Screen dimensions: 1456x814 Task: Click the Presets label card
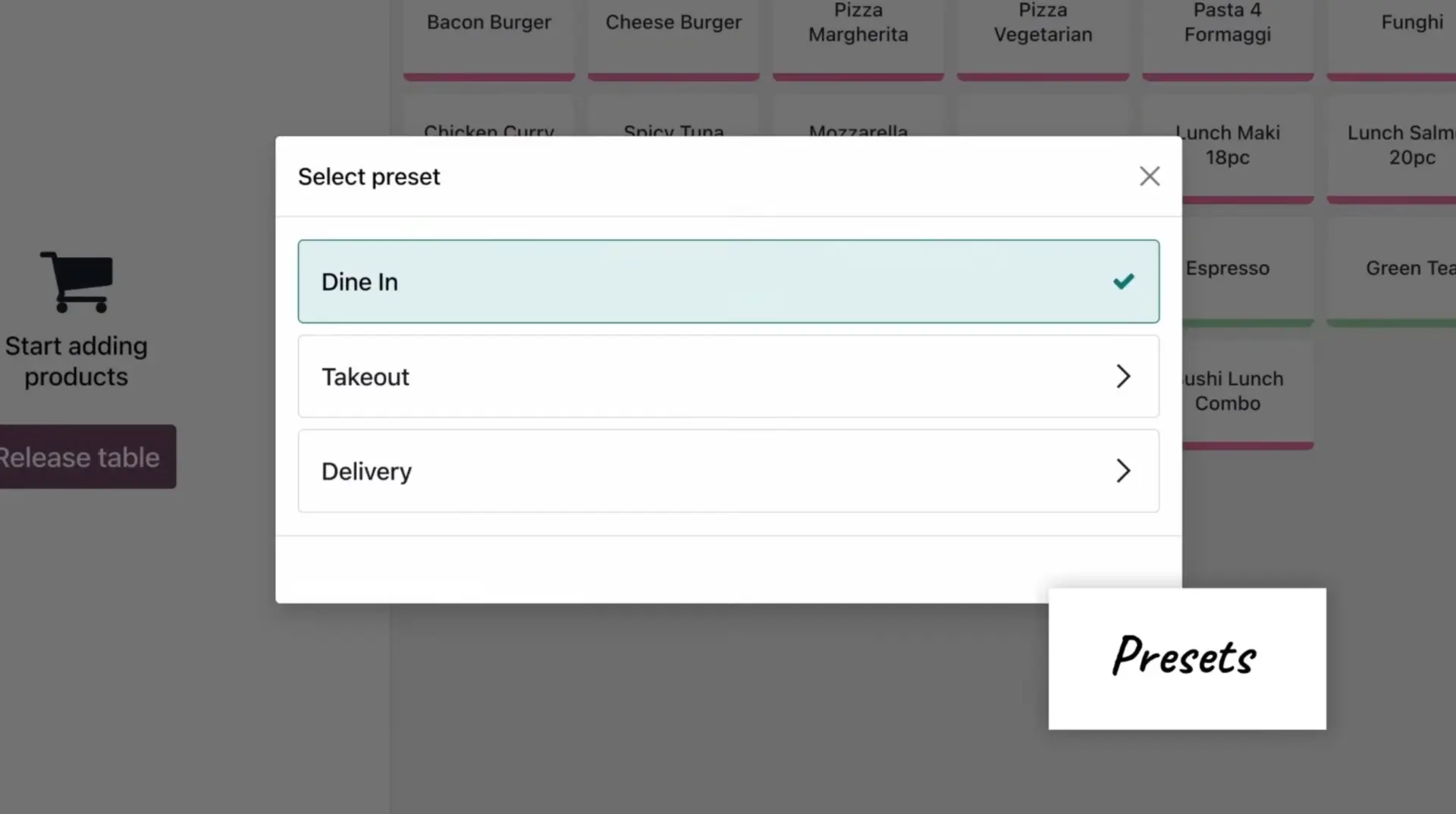(1186, 658)
